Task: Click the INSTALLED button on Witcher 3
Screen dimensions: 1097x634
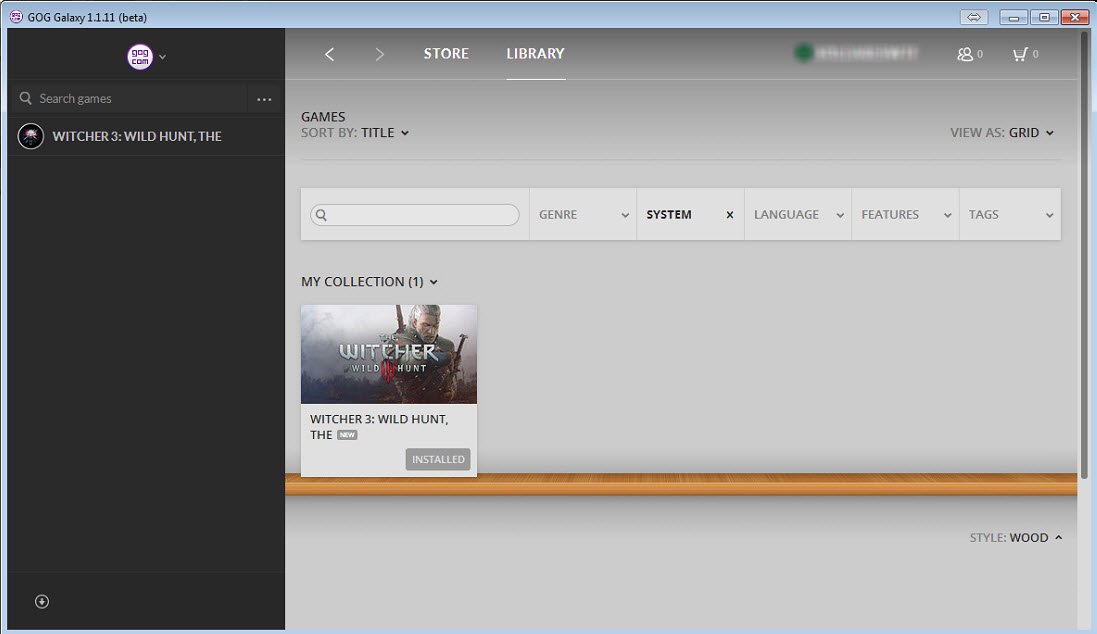Action: (438, 459)
